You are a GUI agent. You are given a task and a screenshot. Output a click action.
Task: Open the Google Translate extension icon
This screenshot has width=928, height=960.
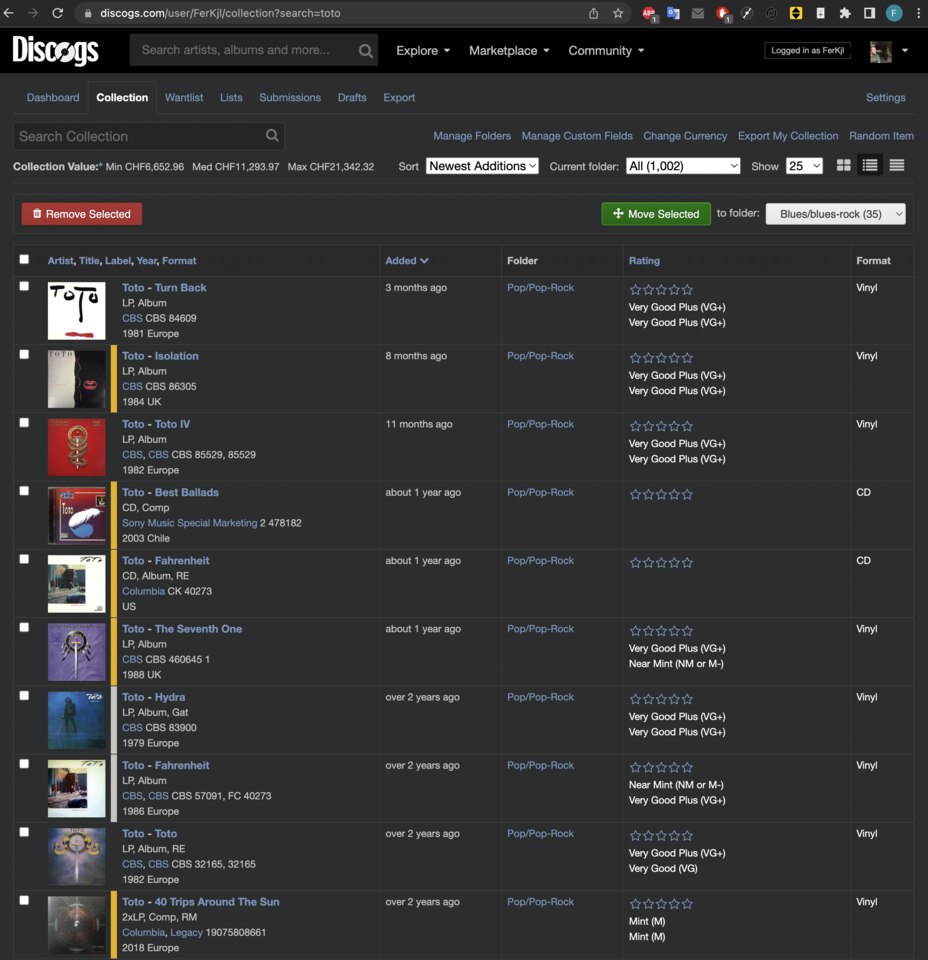673,13
